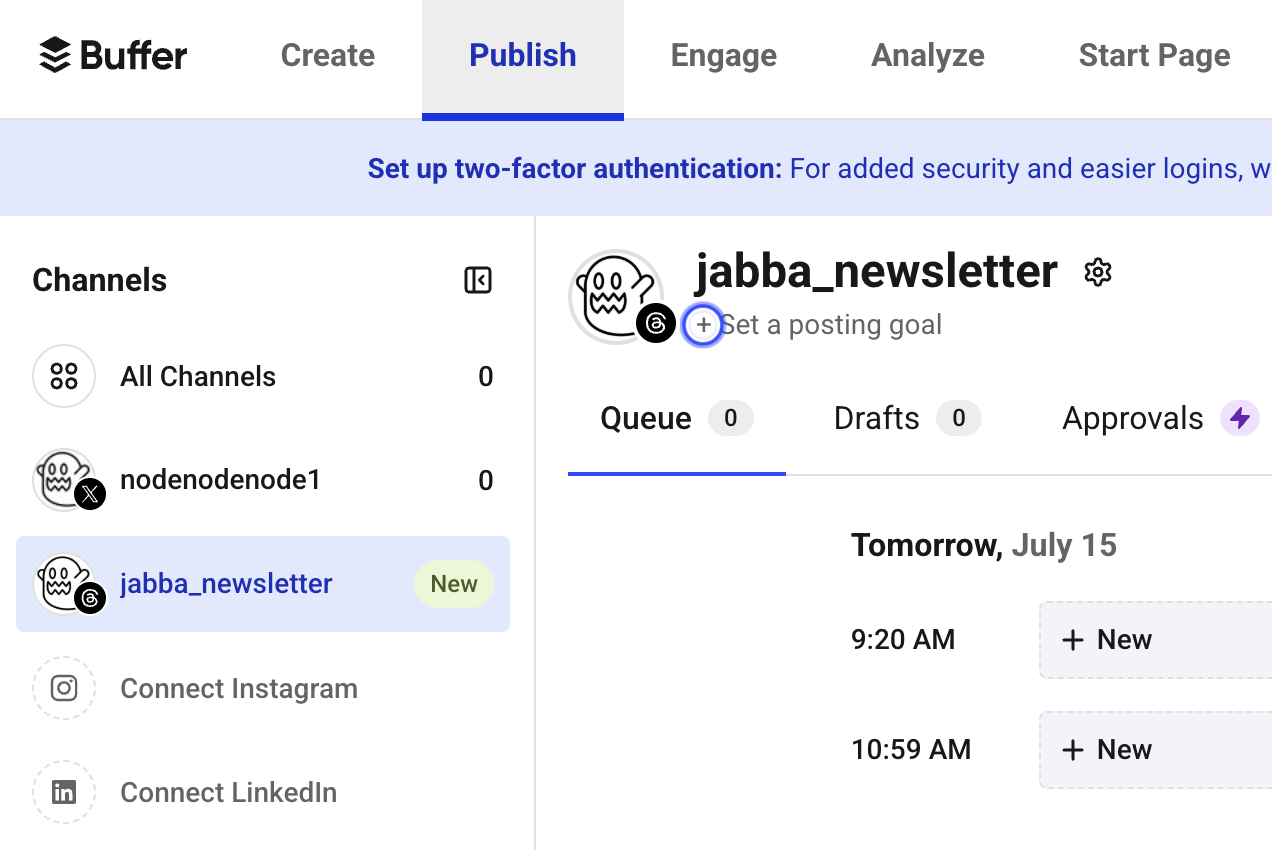Click the 10:59 AM time label
Image resolution: width=1272 pixels, height=850 pixels.
[911, 750]
